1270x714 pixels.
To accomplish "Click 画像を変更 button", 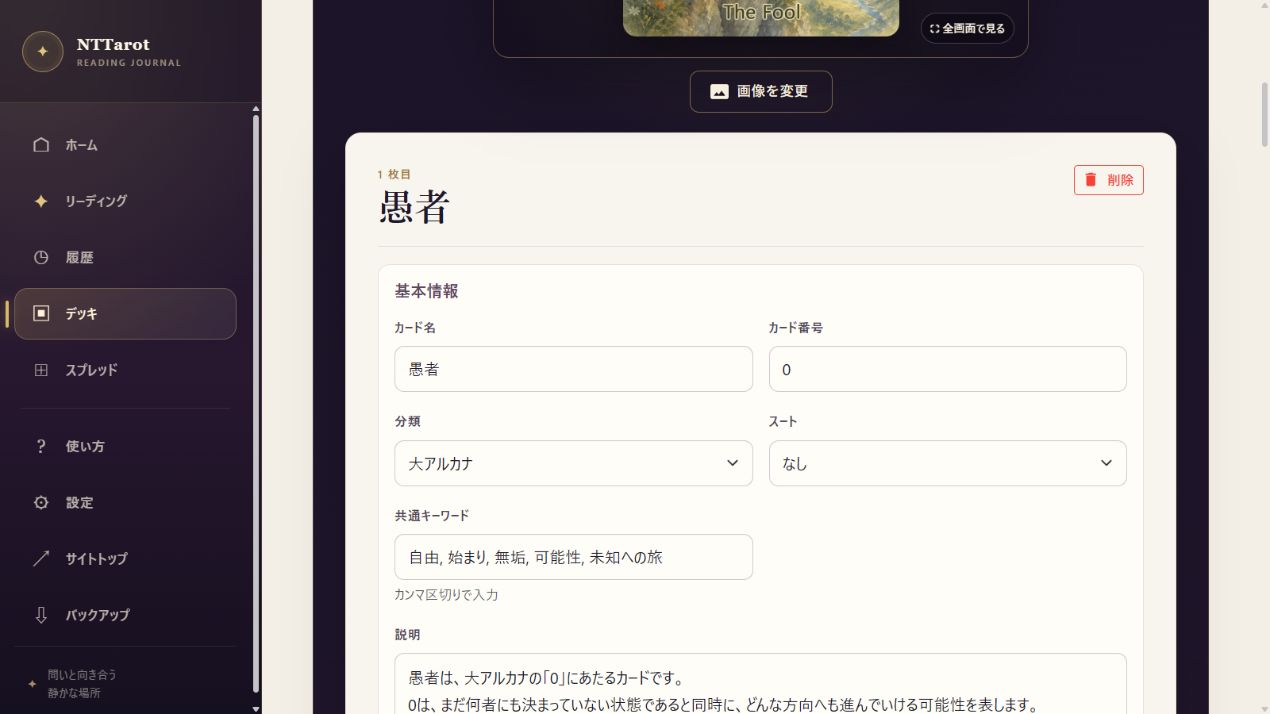I will (761, 92).
